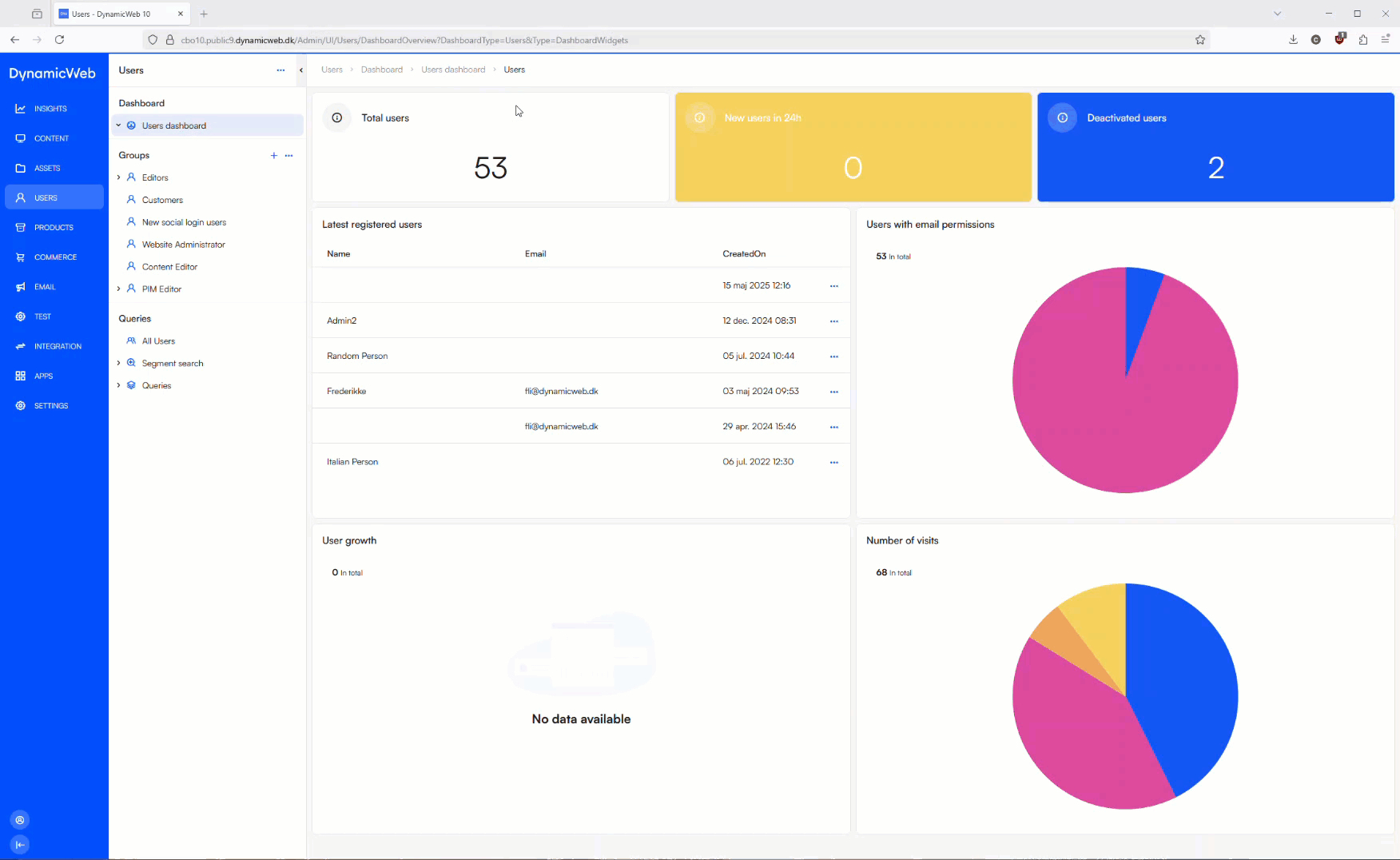
Task: Click the plus icon to add a group
Action: 274,155
